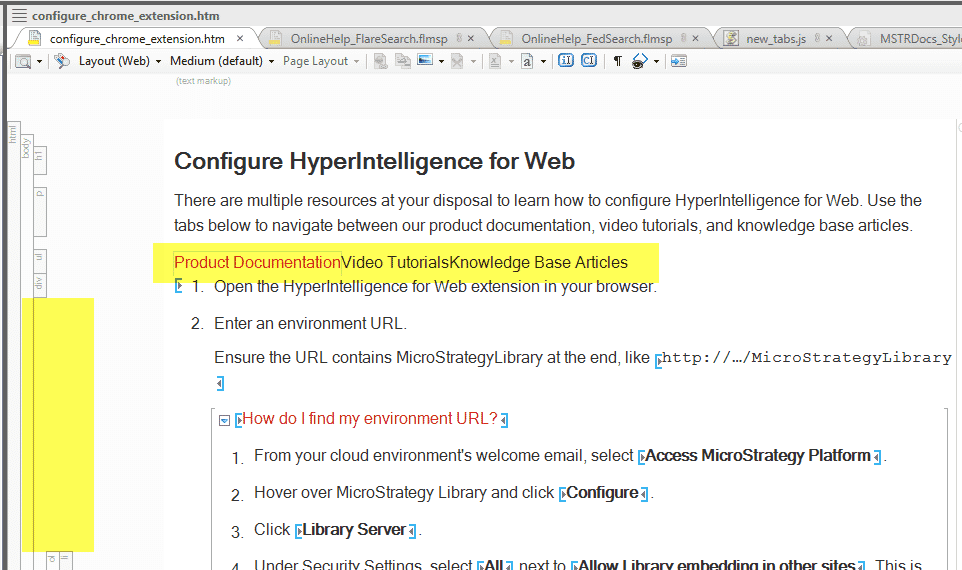This screenshot has height=570, width=962.
Task: Collapse the 'How do I find my environment URL?' dropdown
Action: 225,420
